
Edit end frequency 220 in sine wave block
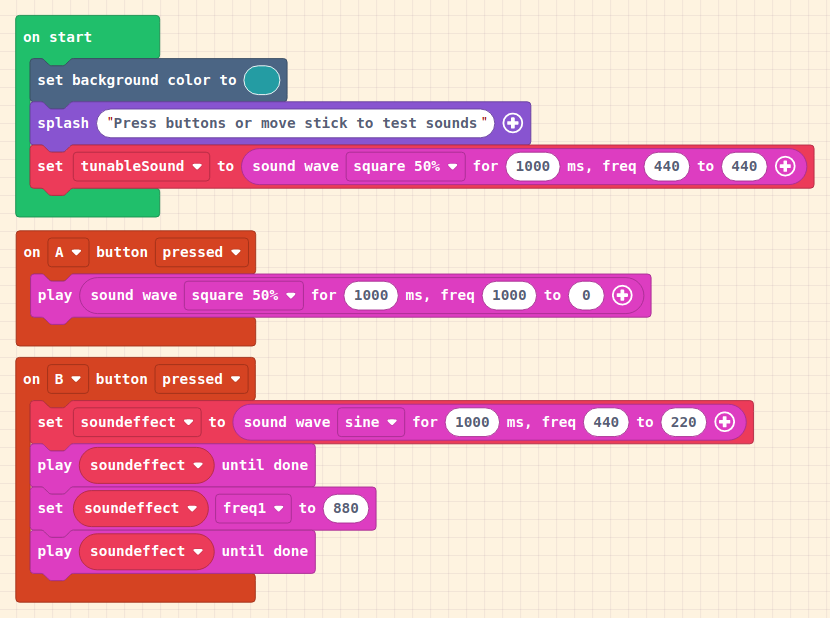[683, 422]
